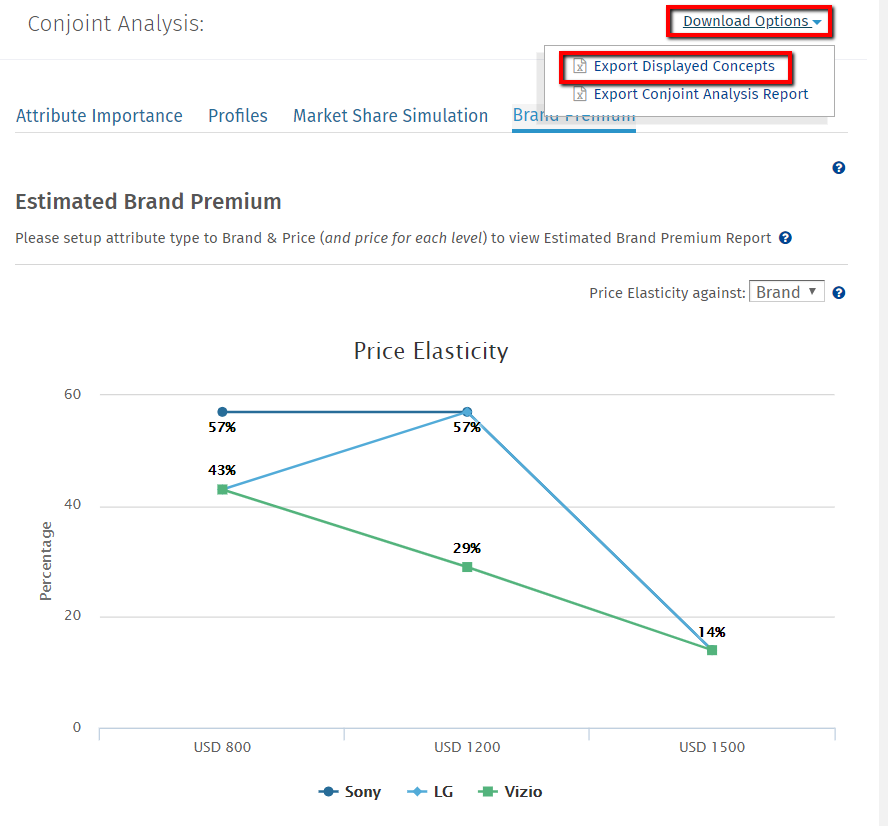Choose Export Displayed Concepts from the menu
Screen dimensions: 888x826
coord(684,67)
